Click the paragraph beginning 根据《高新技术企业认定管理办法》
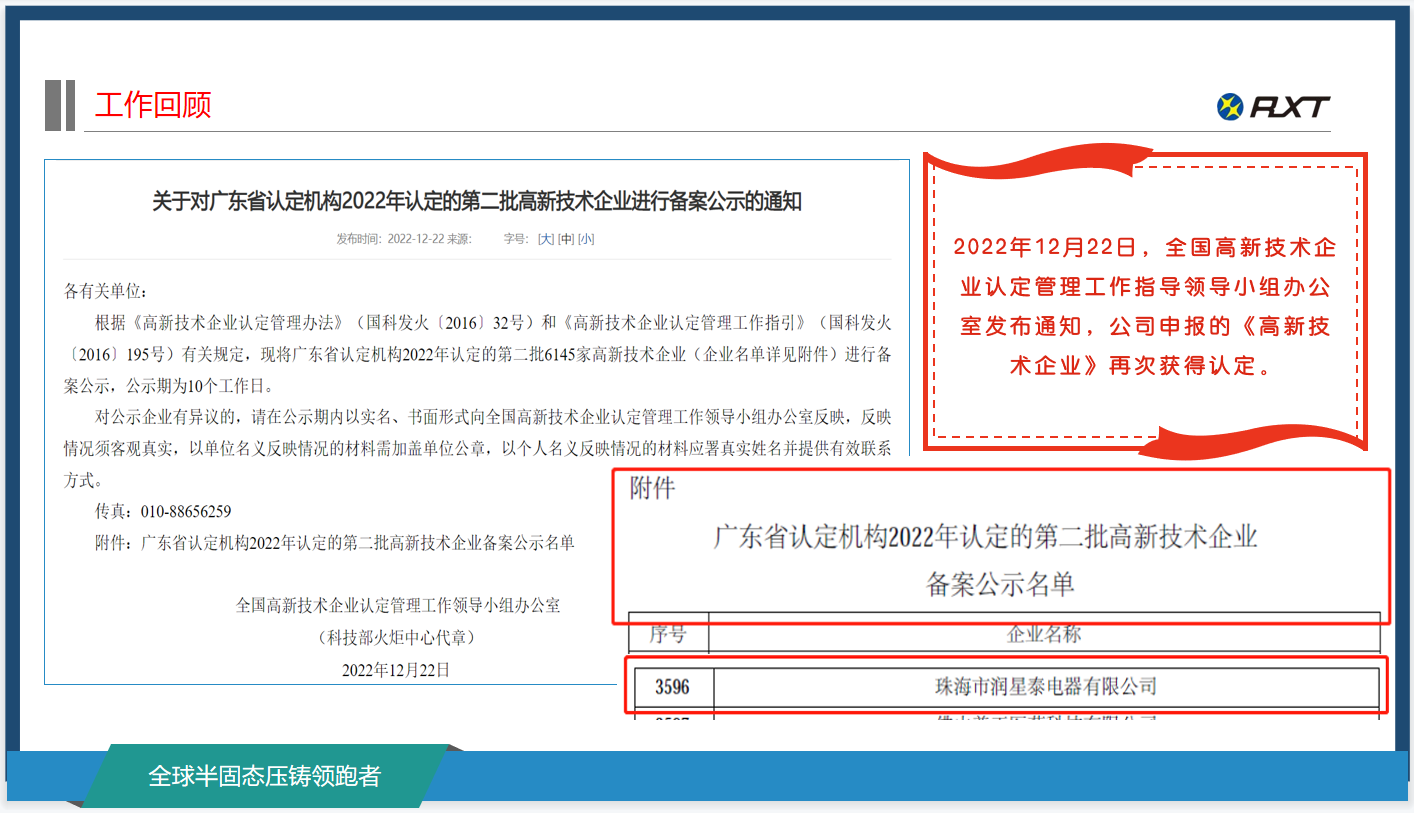The height and width of the screenshot is (813, 1414). coord(477,354)
